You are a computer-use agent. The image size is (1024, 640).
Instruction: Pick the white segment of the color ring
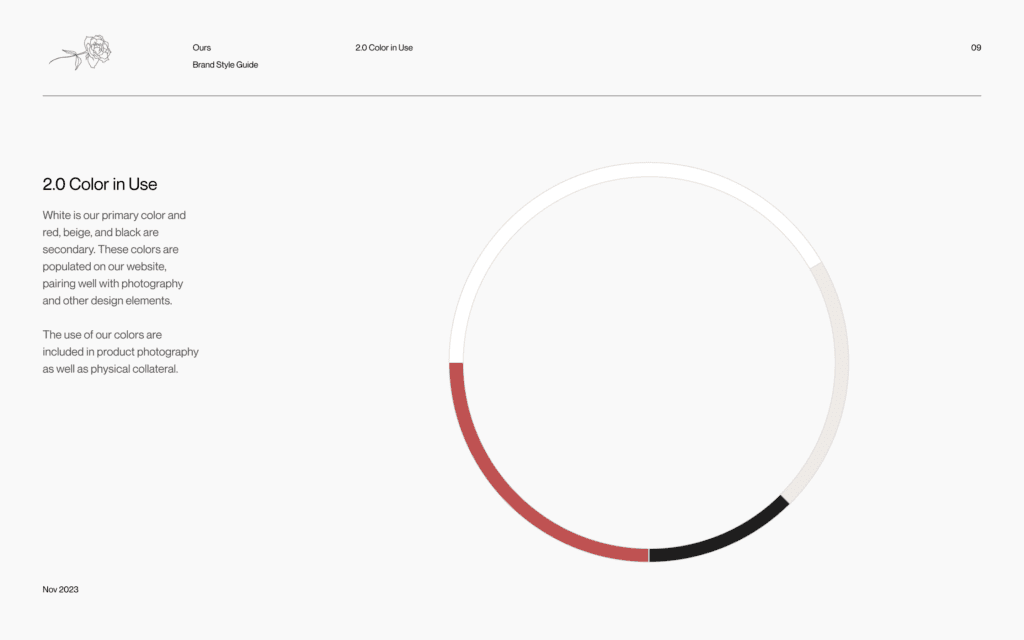(x=620, y=170)
